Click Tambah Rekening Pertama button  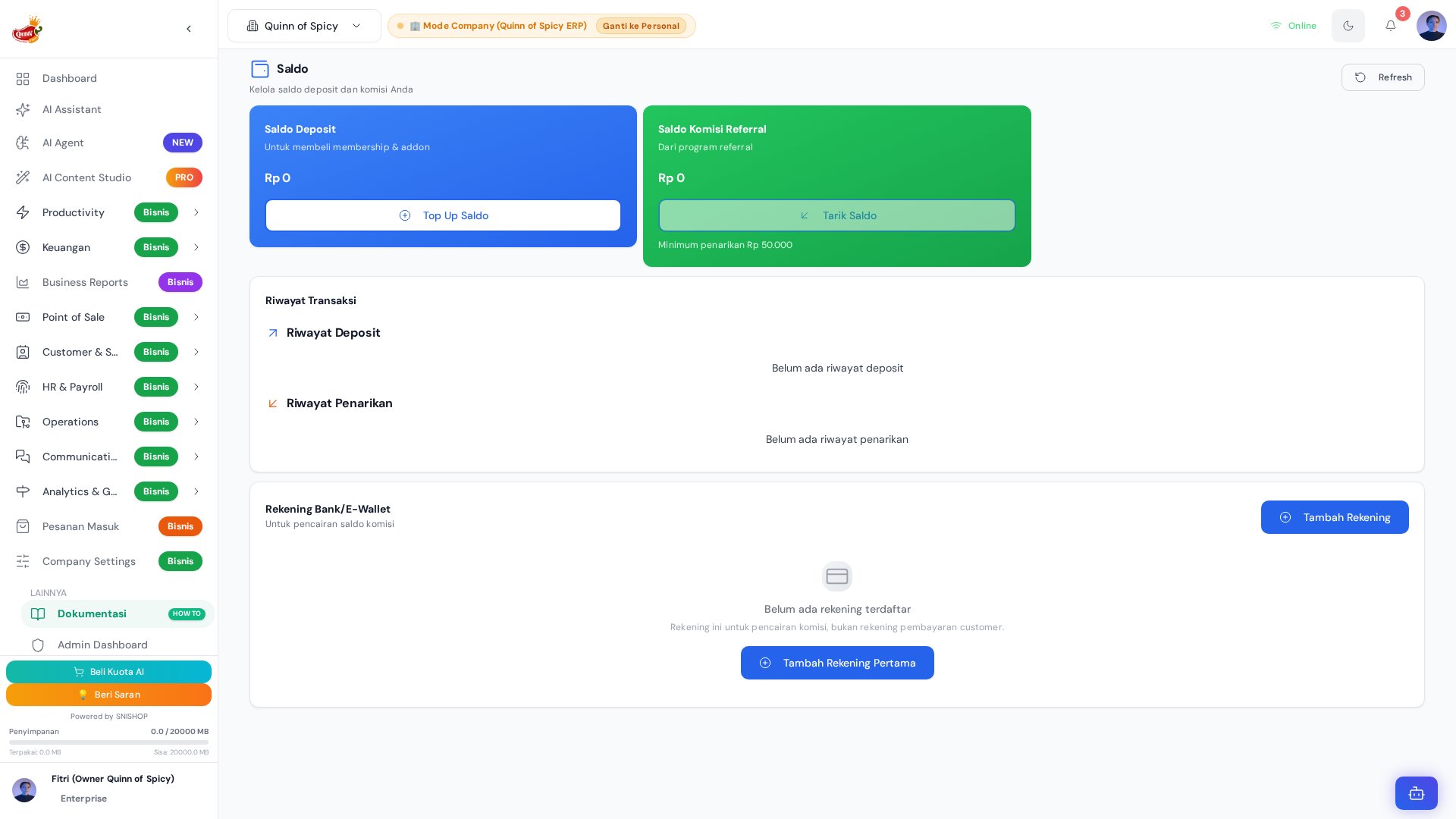point(837,663)
